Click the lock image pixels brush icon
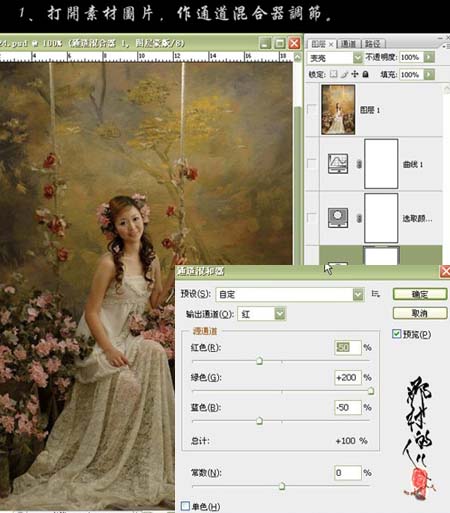 click(344, 74)
